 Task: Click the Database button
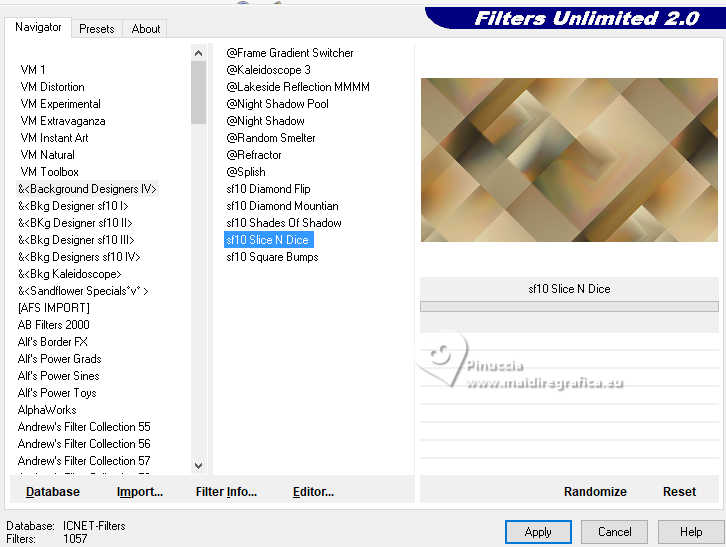coord(53,491)
